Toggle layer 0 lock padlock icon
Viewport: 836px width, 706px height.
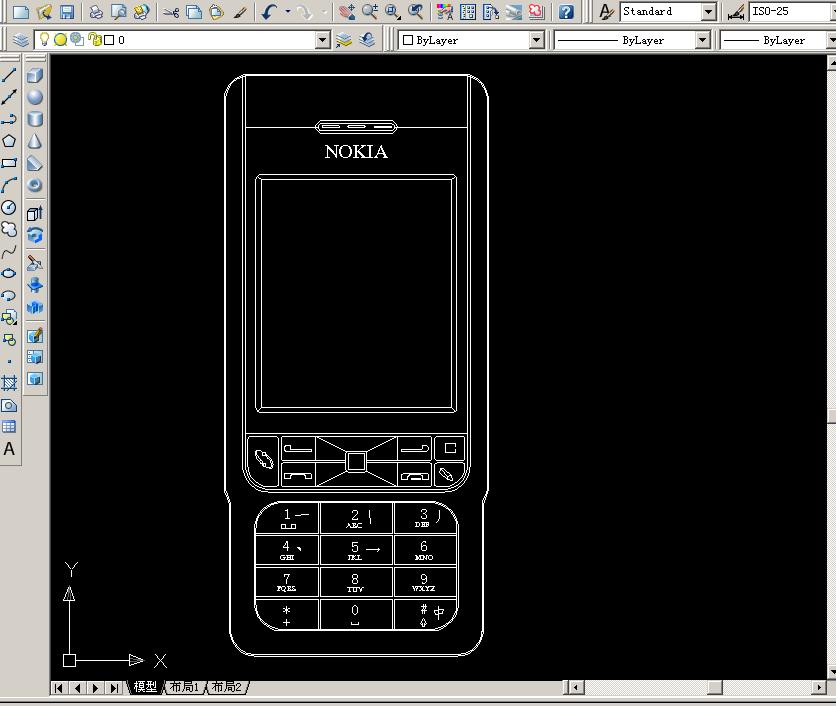pos(95,39)
